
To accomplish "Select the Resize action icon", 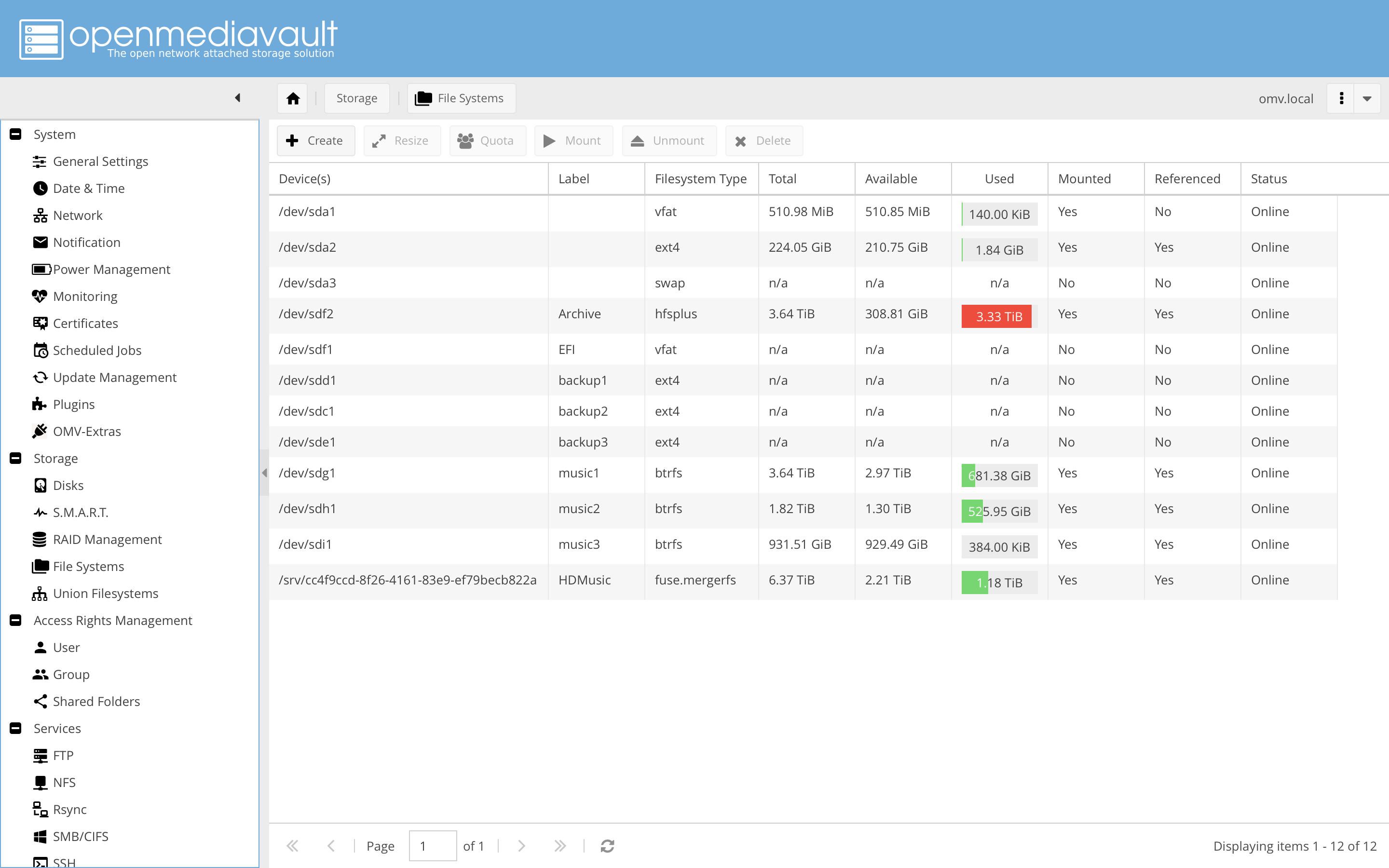I will pos(379,140).
